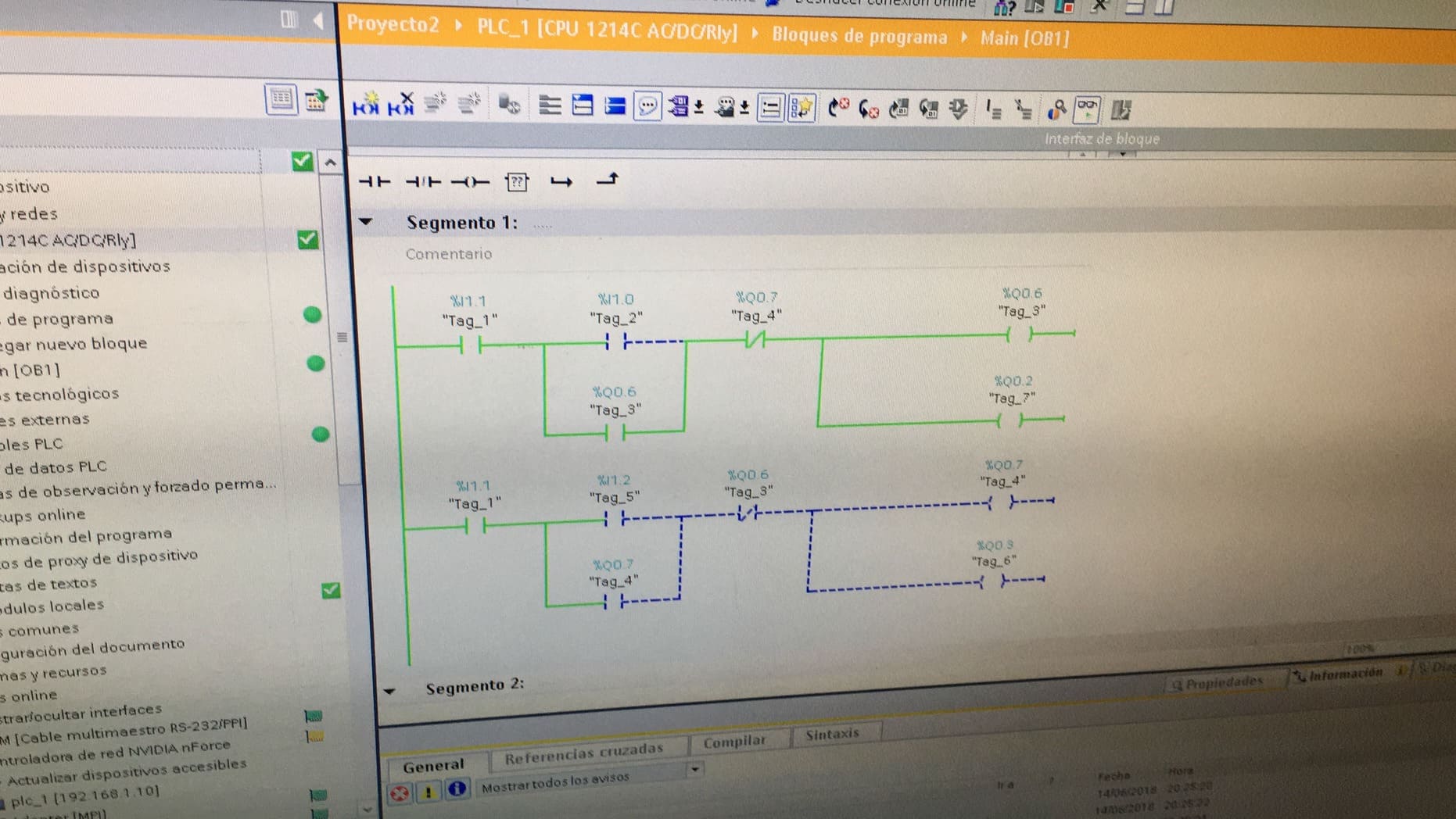The image size is (1456, 819).
Task: Open the Compilar tab
Action: pos(733,742)
